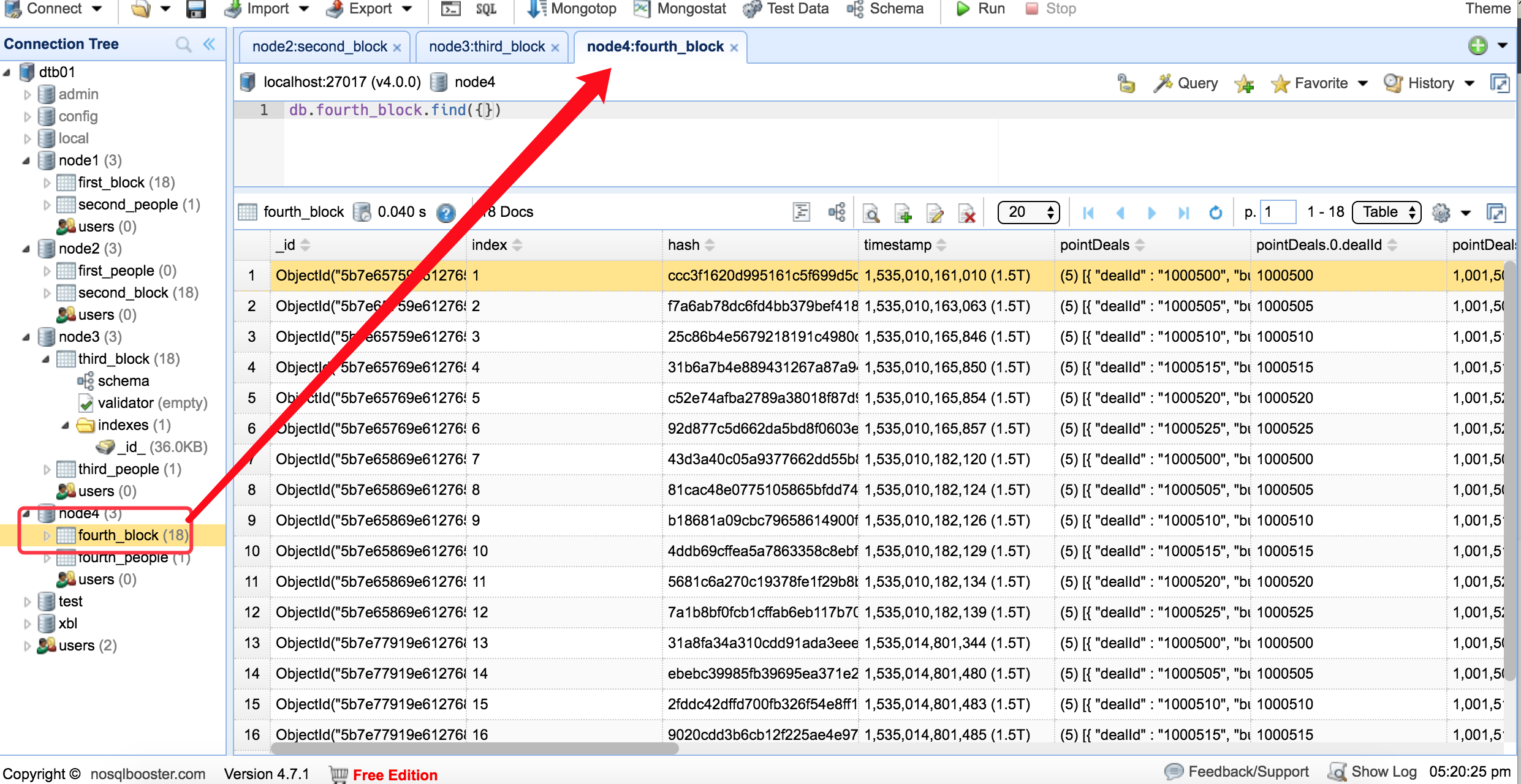Click the Stop button

coord(1051,9)
